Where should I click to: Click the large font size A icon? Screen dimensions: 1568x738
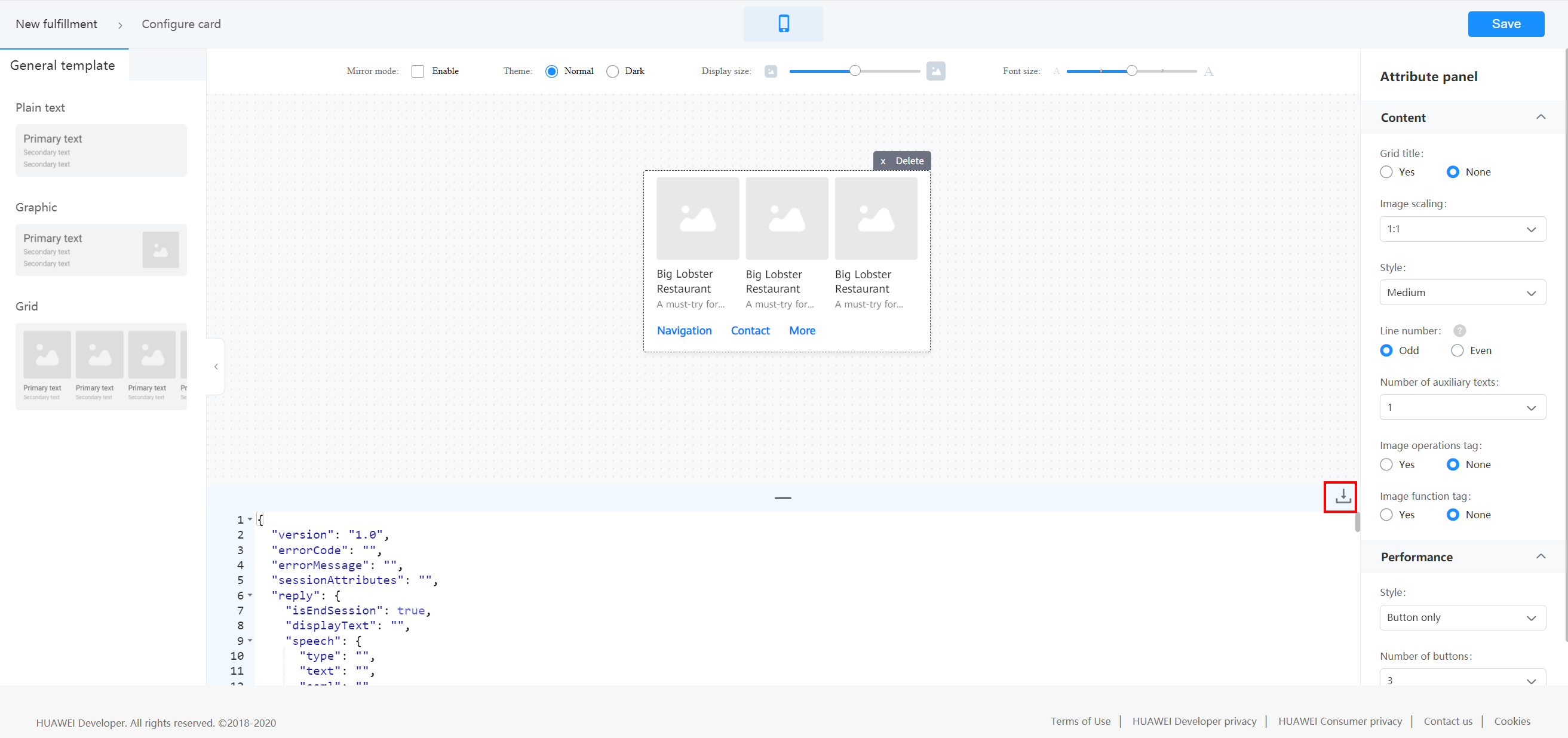[x=1208, y=72]
